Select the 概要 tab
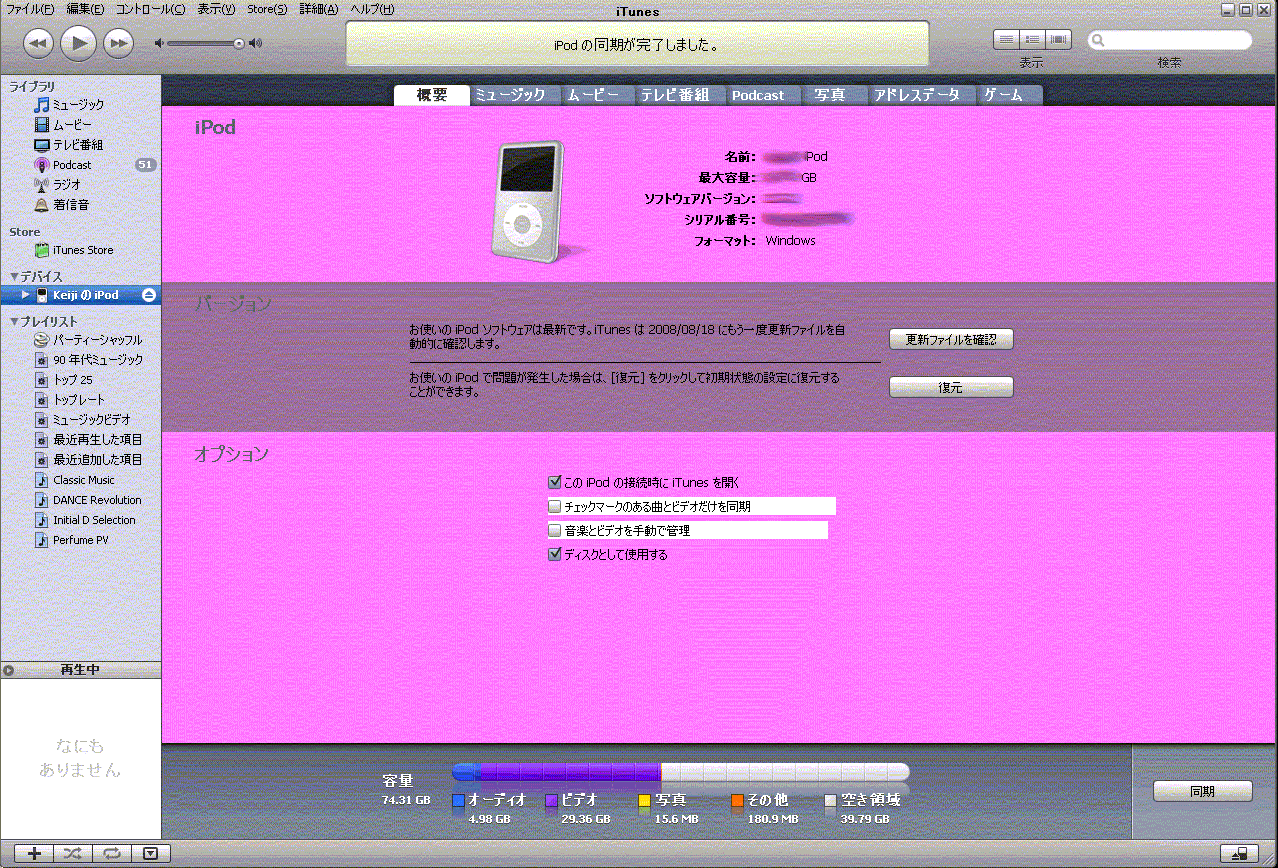Screen dimensions: 1278x868 (432, 95)
